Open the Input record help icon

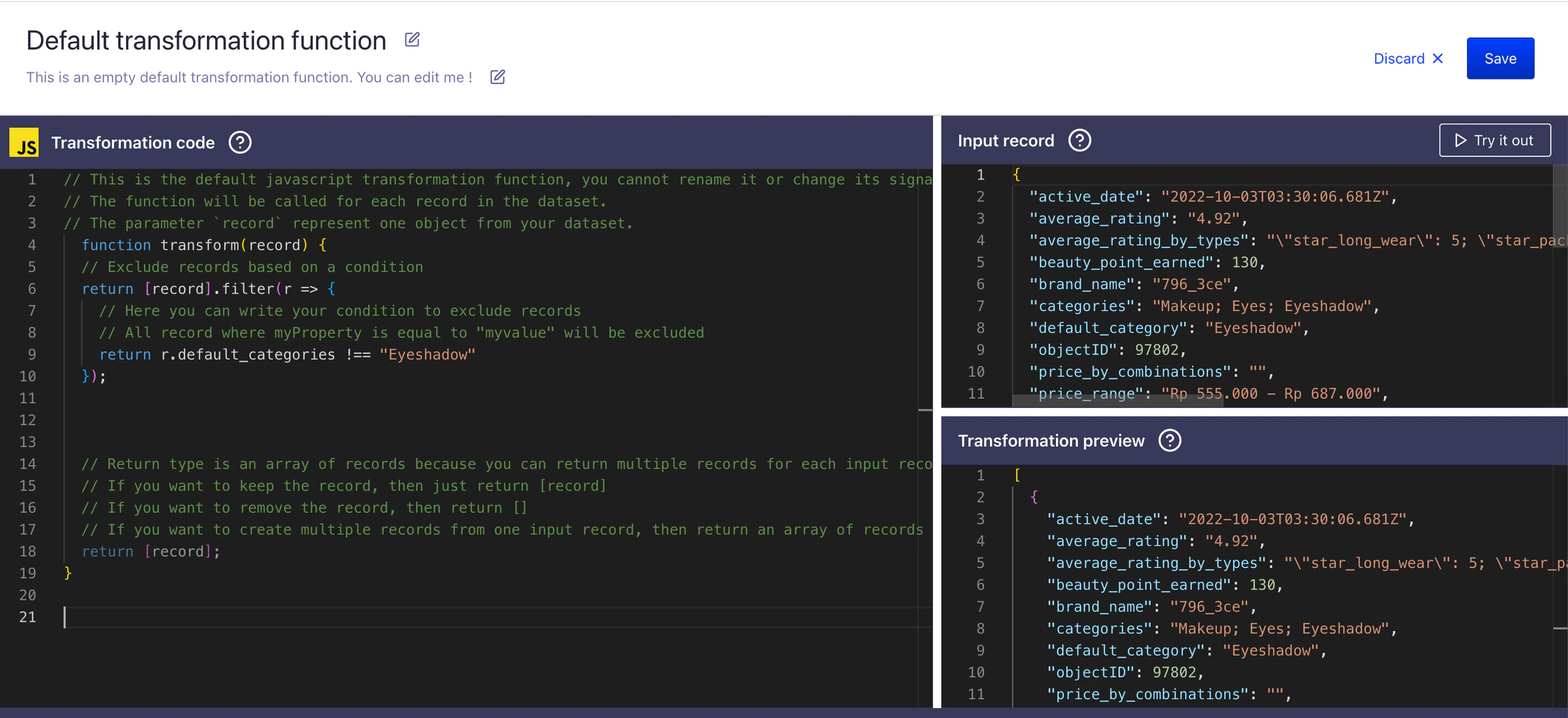1079,140
